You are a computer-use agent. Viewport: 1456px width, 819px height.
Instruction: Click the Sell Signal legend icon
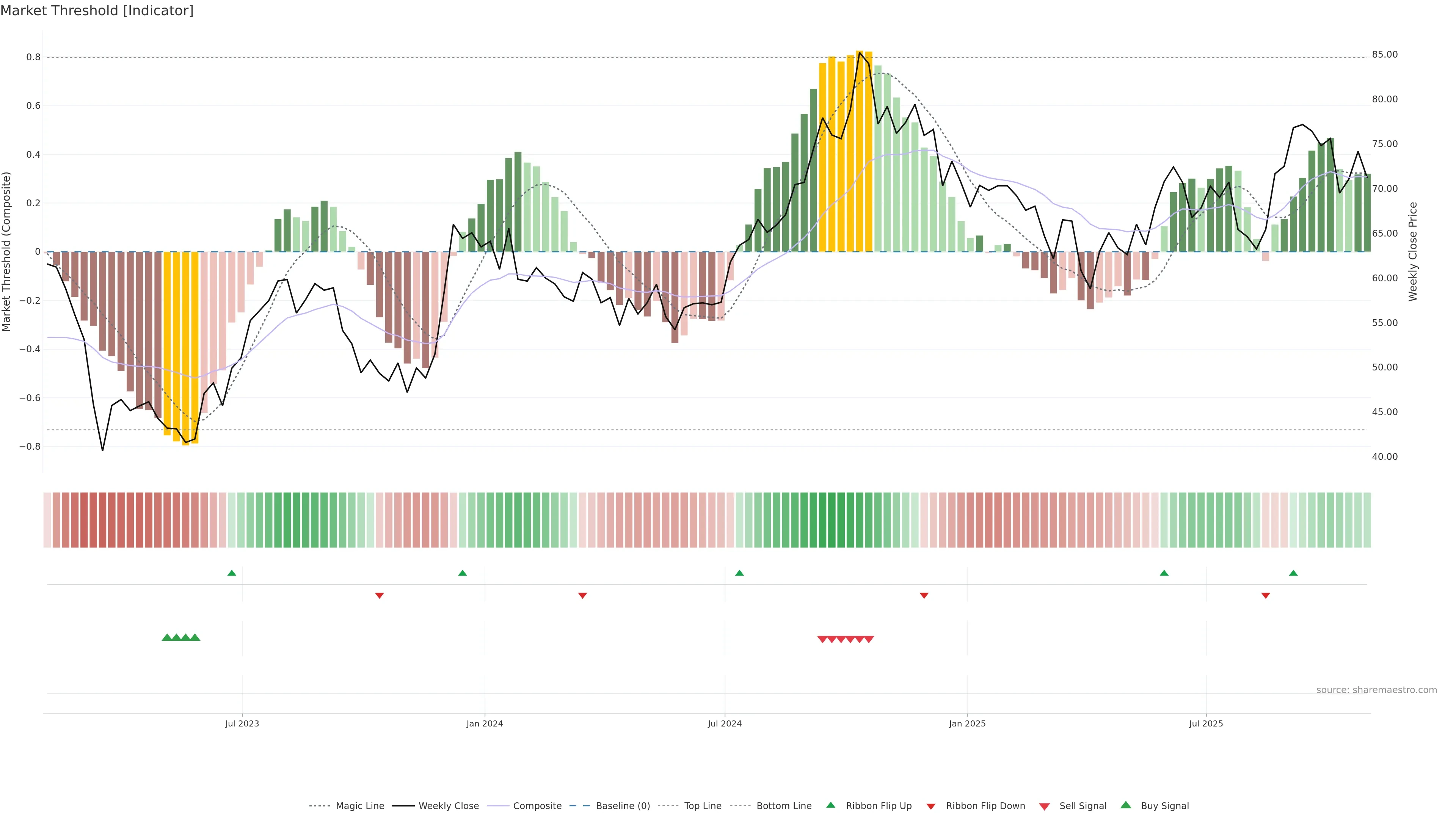coord(1044,806)
